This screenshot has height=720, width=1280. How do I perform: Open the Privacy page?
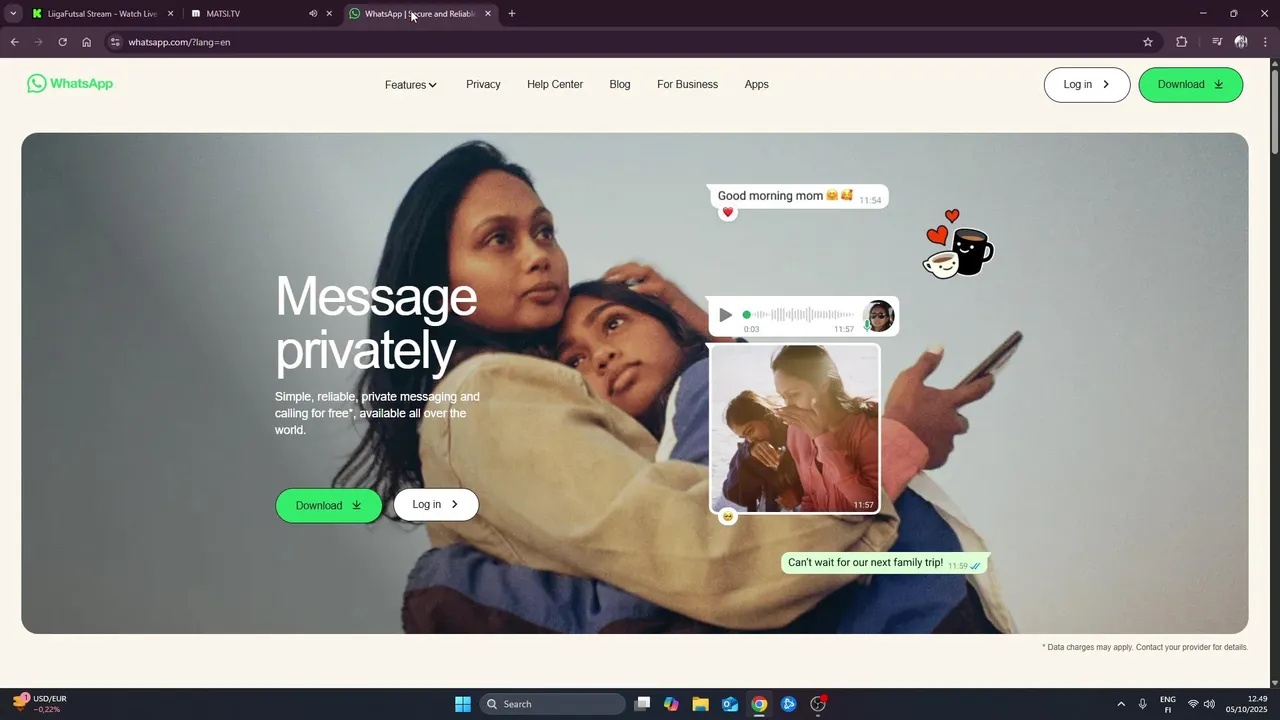click(x=483, y=84)
